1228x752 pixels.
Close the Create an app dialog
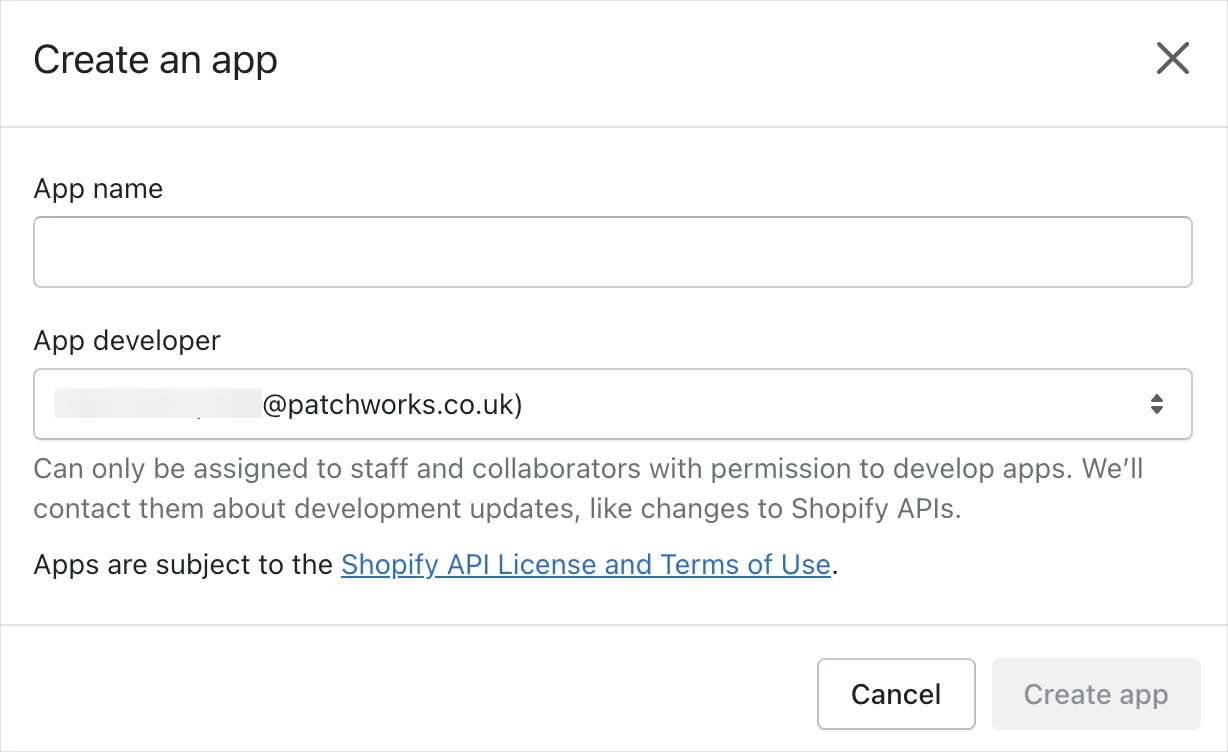(1172, 59)
